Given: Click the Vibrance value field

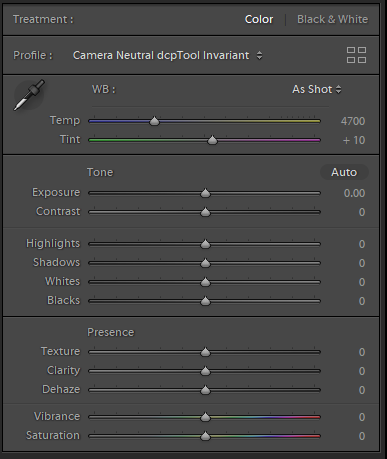Looking at the screenshot, I should click(362, 417).
